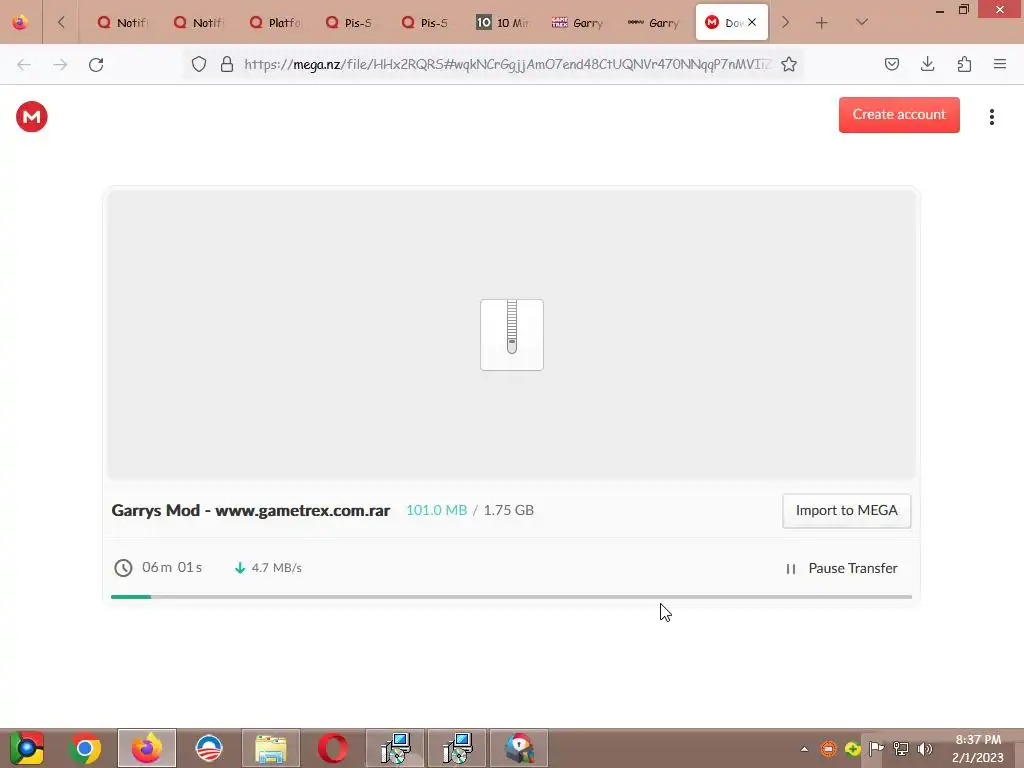1024x768 pixels.
Task: Open the three-dot more options menu
Action: point(991,117)
